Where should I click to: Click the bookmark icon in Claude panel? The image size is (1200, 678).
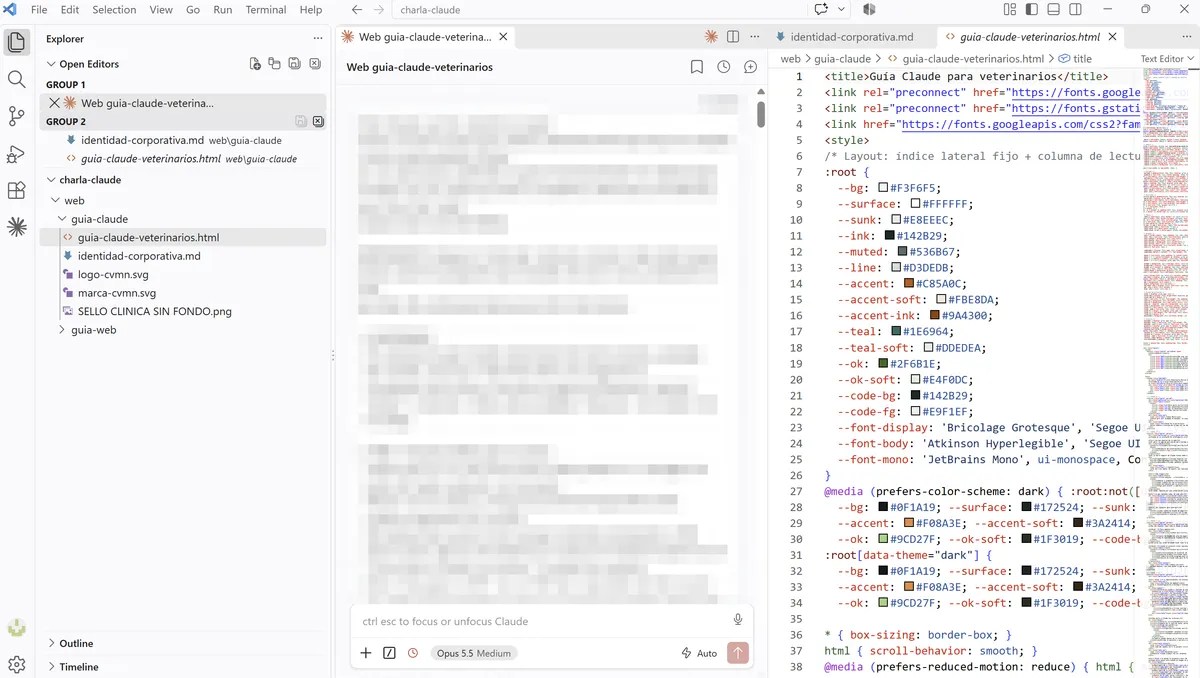pyautogui.click(x=696, y=67)
